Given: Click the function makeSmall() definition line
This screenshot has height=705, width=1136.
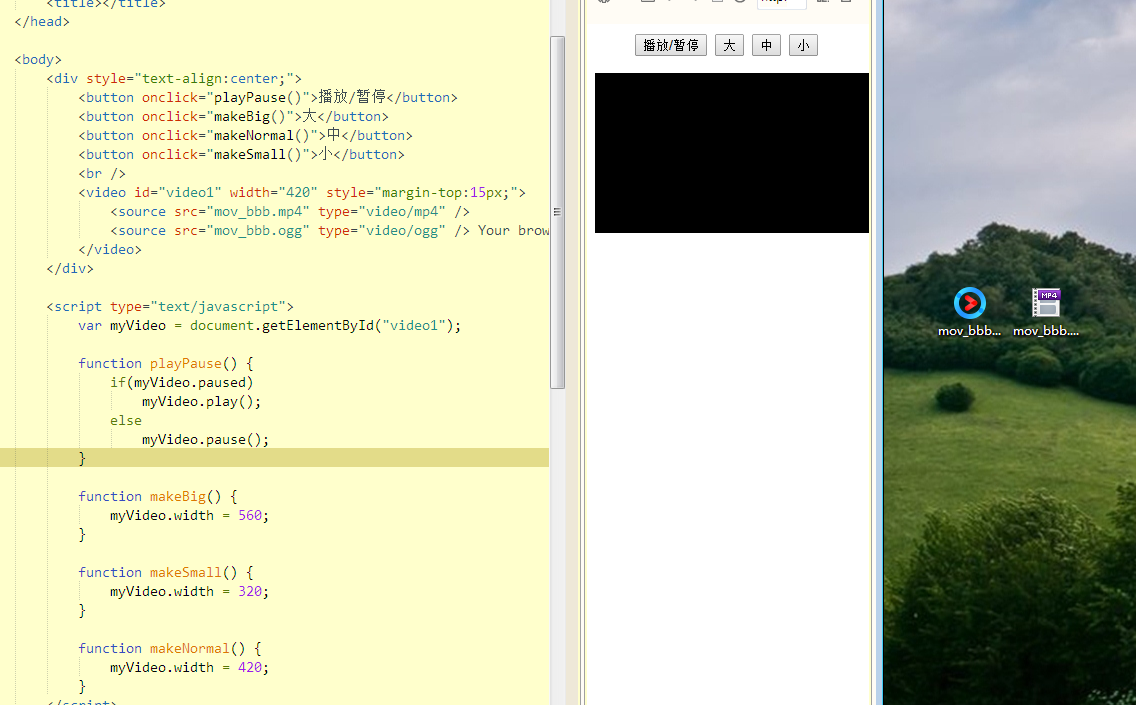Looking at the screenshot, I should coord(166,572).
